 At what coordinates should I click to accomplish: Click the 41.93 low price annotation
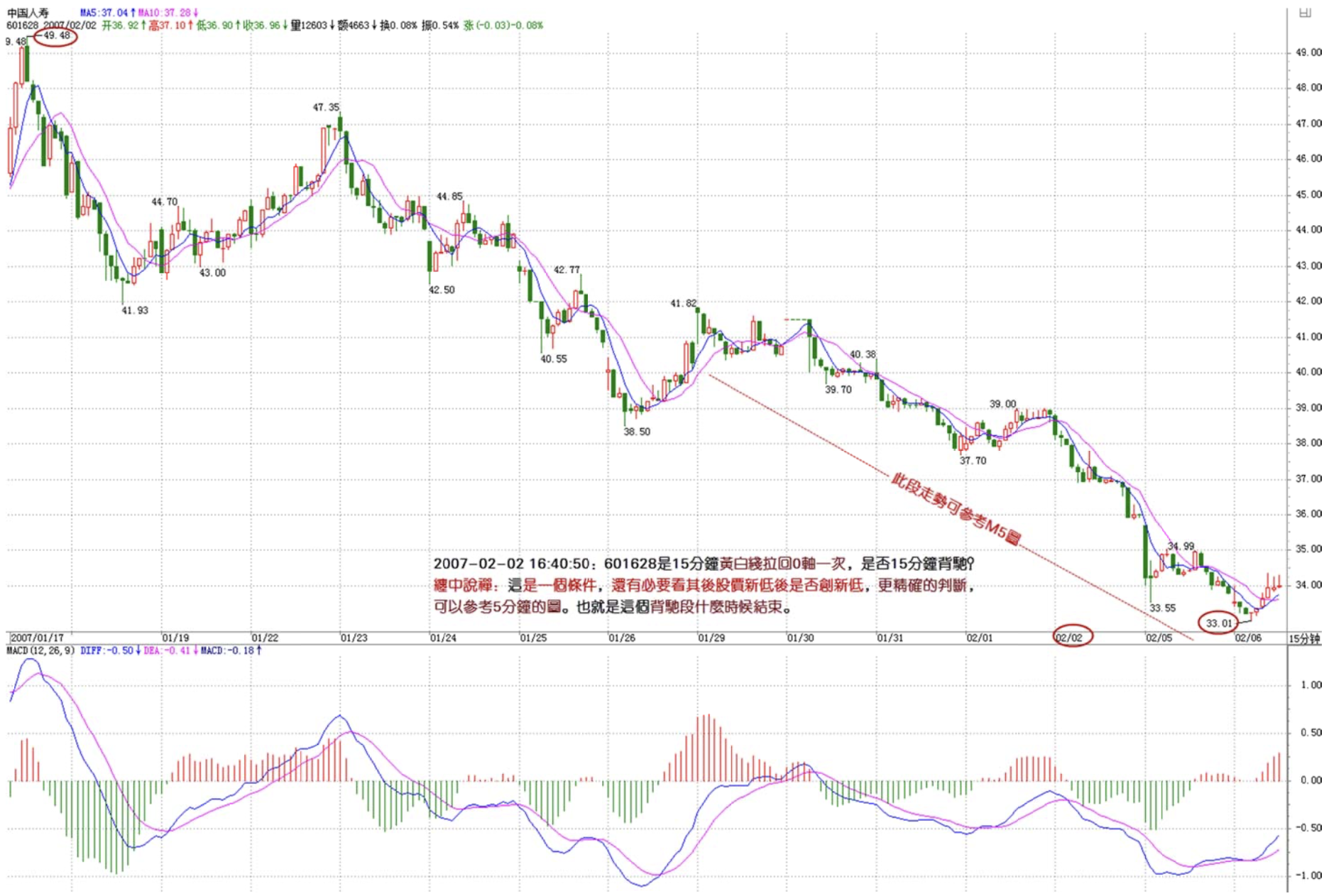135,310
